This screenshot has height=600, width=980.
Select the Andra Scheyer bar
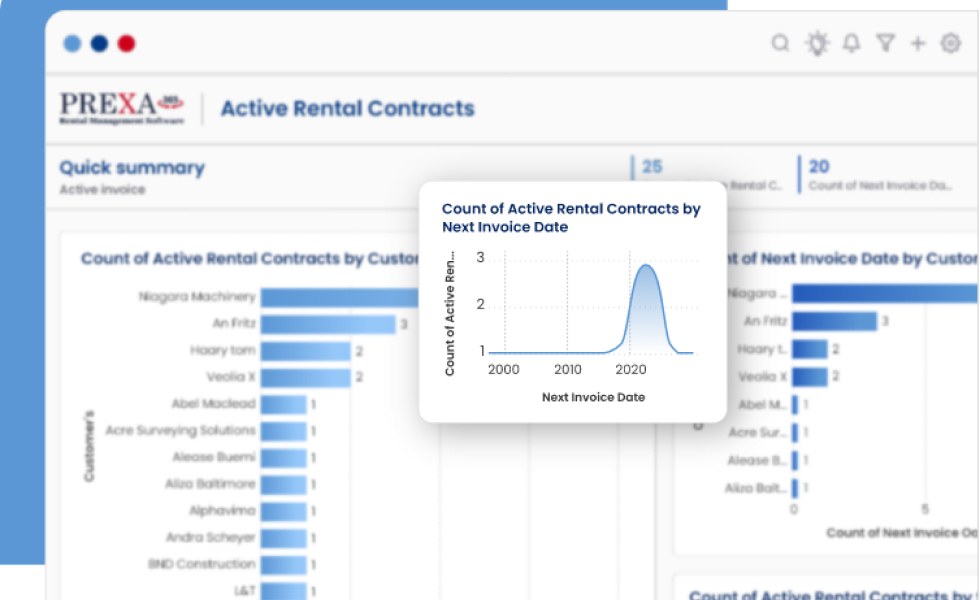(283, 539)
